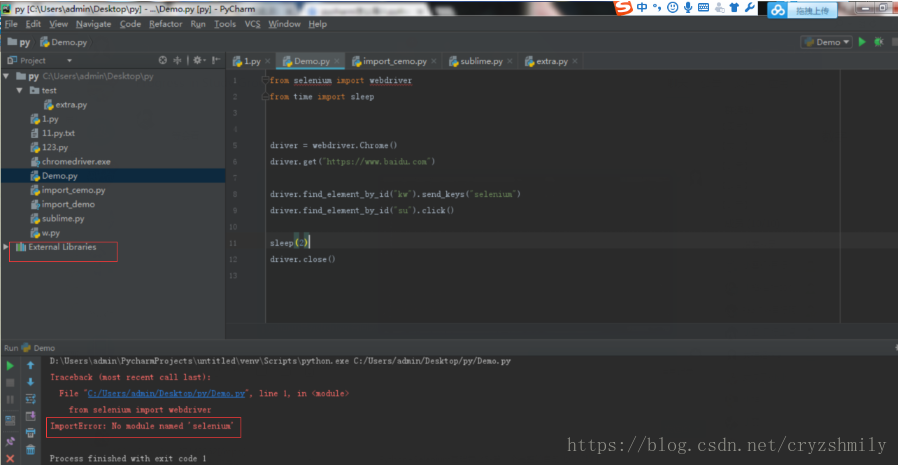Run Demo using the top toolbar green arrow
The image size is (898, 465).
862,42
